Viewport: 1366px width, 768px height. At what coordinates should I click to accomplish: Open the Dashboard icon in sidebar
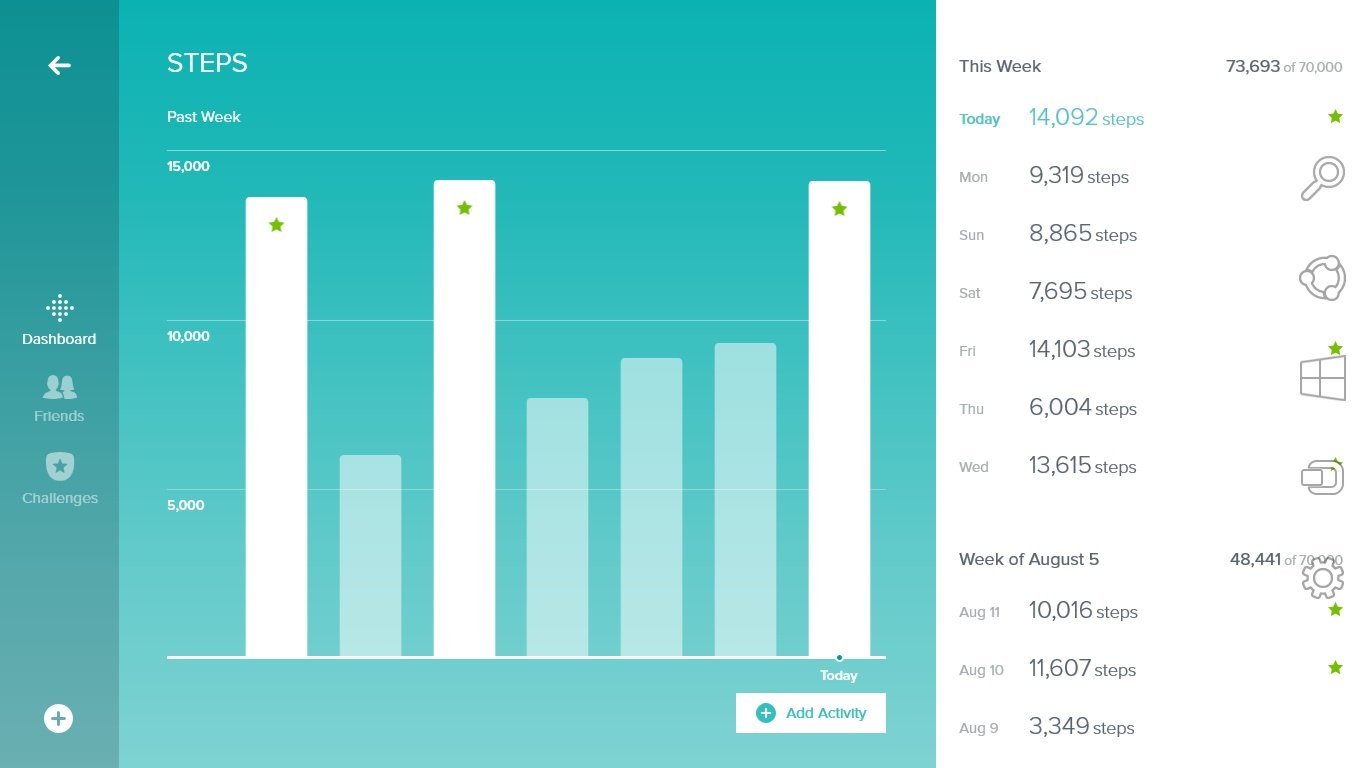[60, 308]
